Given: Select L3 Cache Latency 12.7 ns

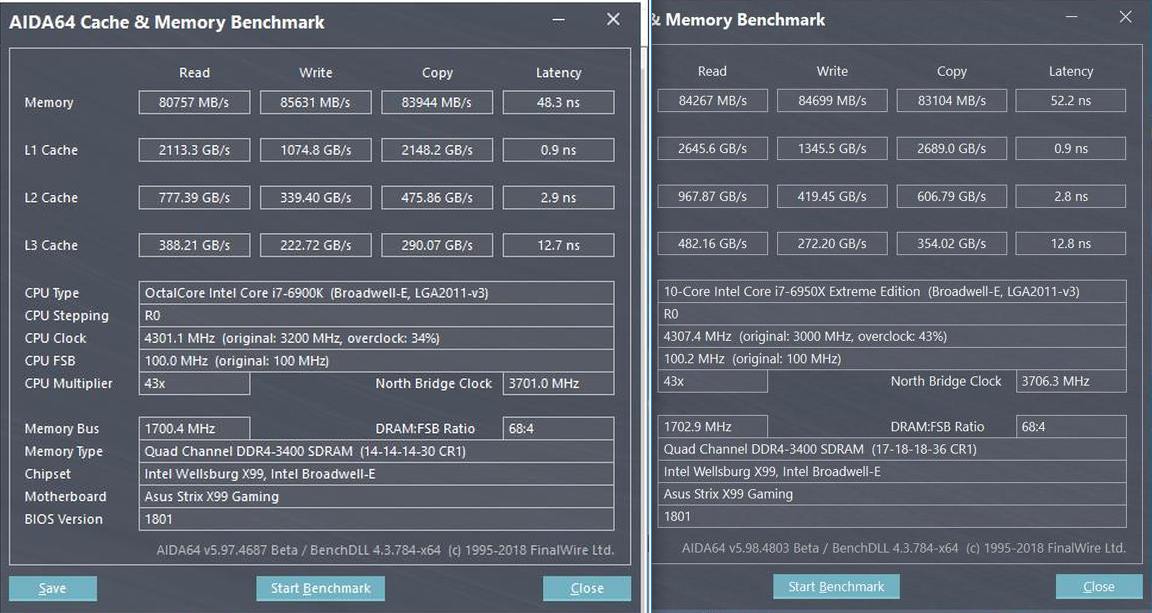Looking at the screenshot, I should (558, 245).
